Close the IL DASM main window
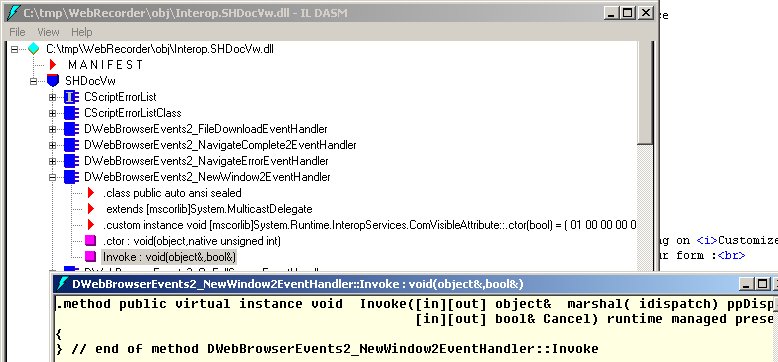 tap(645, 13)
